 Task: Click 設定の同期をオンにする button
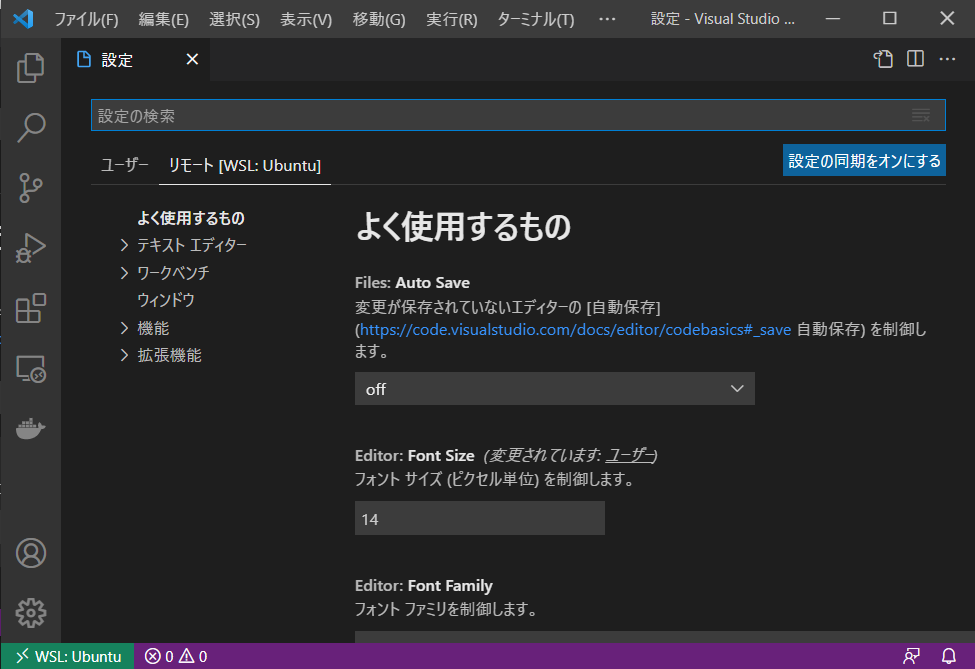click(x=864, y=160)
